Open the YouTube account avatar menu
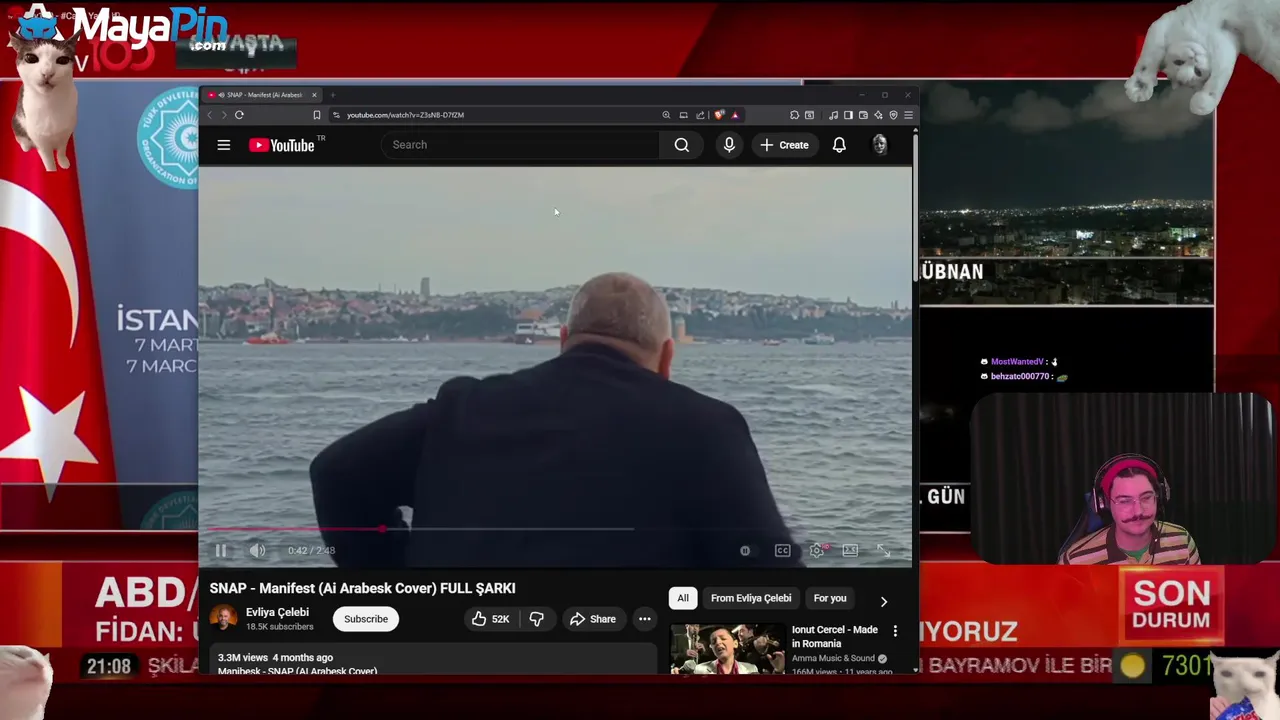This screenshot has height=720, width=1280. click(x=880, y=145)
